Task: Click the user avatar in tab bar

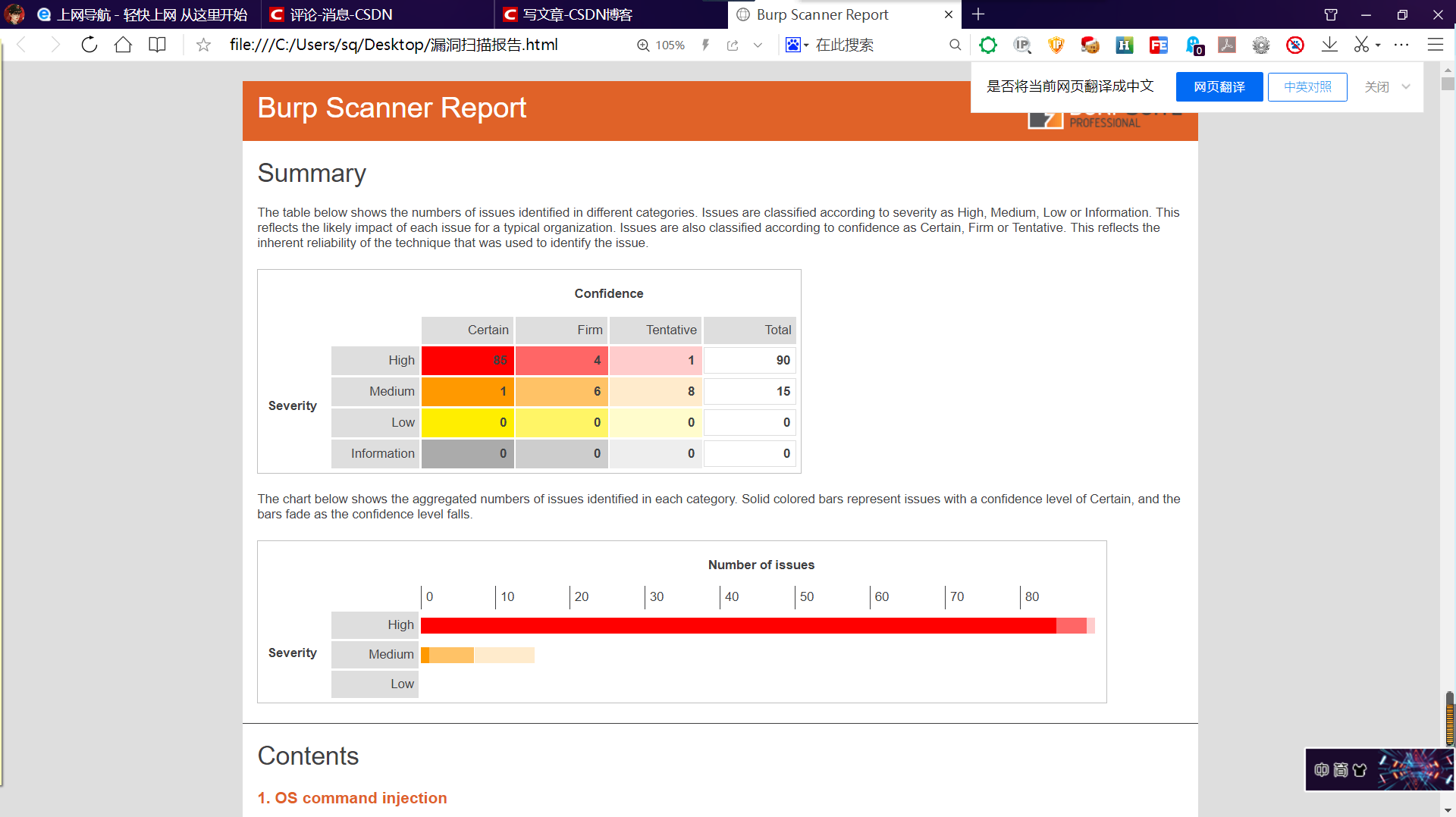Action: (15, 14)
